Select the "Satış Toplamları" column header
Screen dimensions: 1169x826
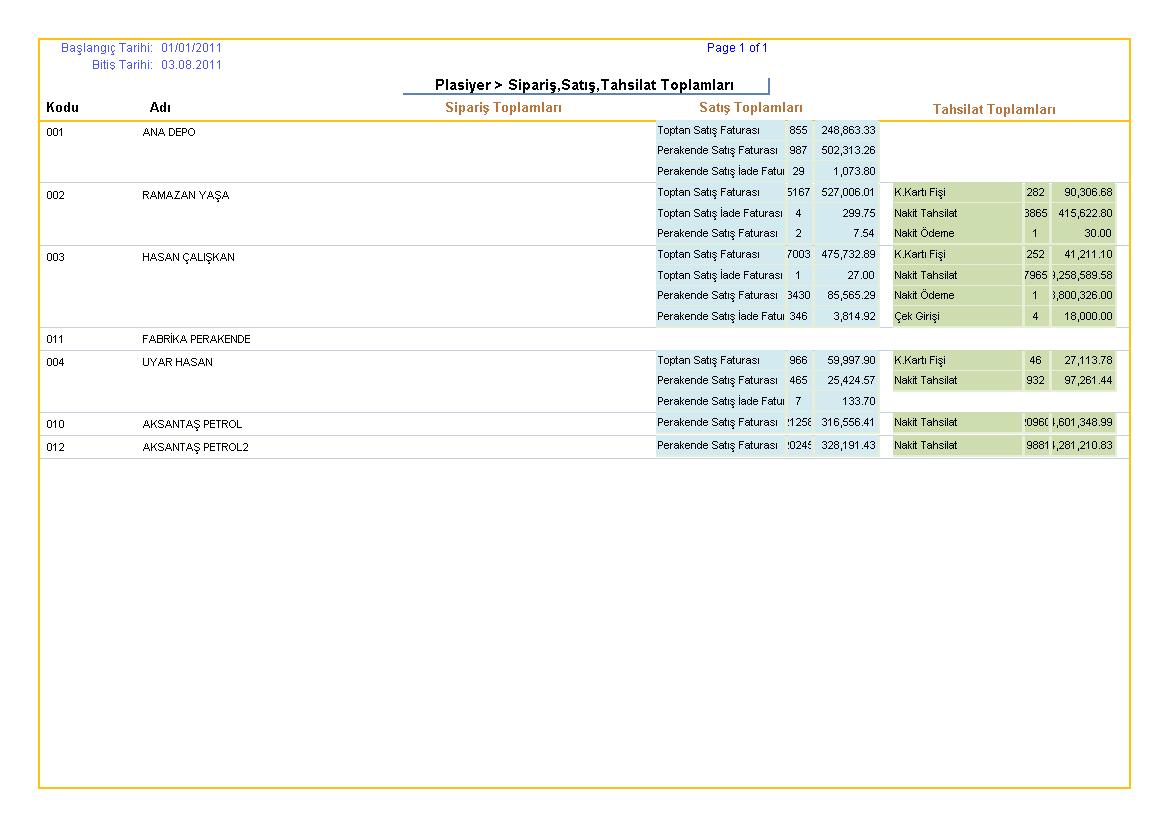[x=751, y=107]
